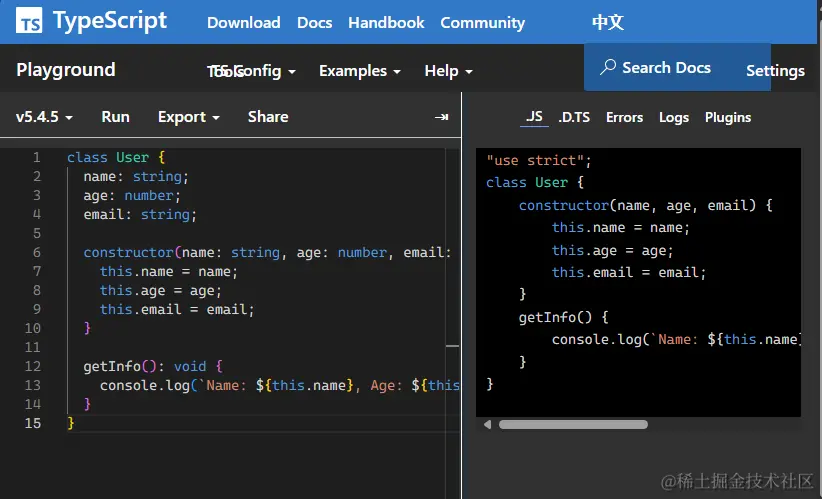Click 'getInfo(): void {' in the editor
Image resolution: width=822 pixels, height=499 pixels.
153,366
